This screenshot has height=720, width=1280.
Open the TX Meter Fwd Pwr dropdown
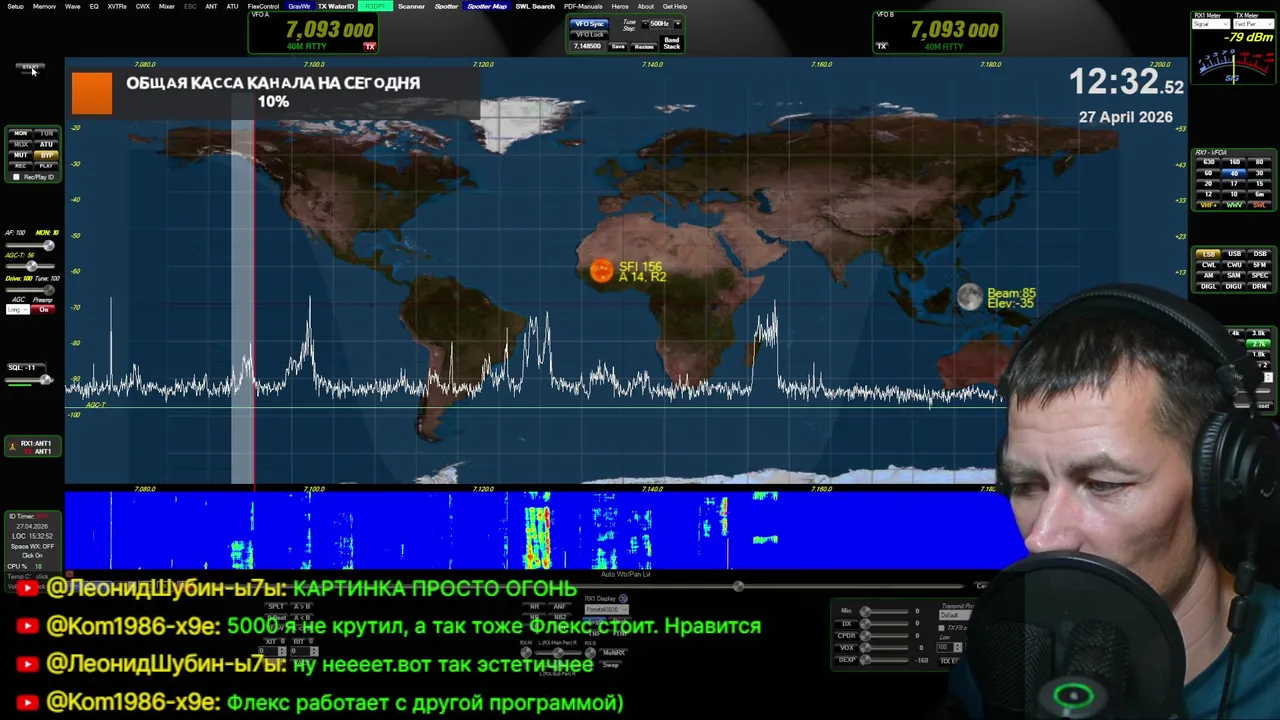tap(1253, 24)
